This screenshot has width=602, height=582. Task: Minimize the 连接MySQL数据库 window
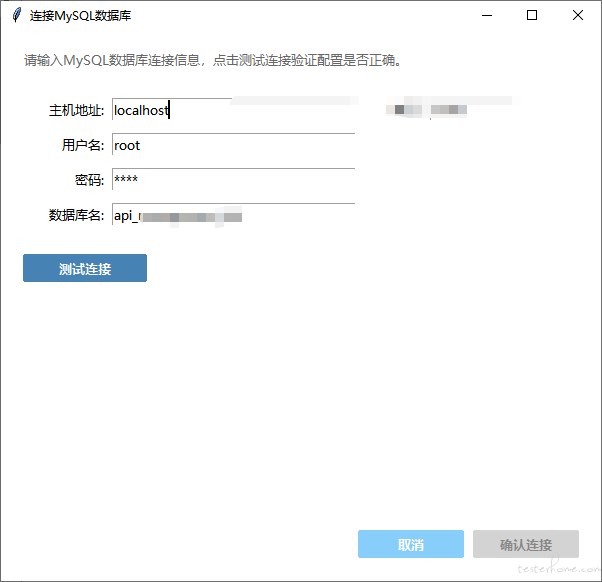(487, 15)
